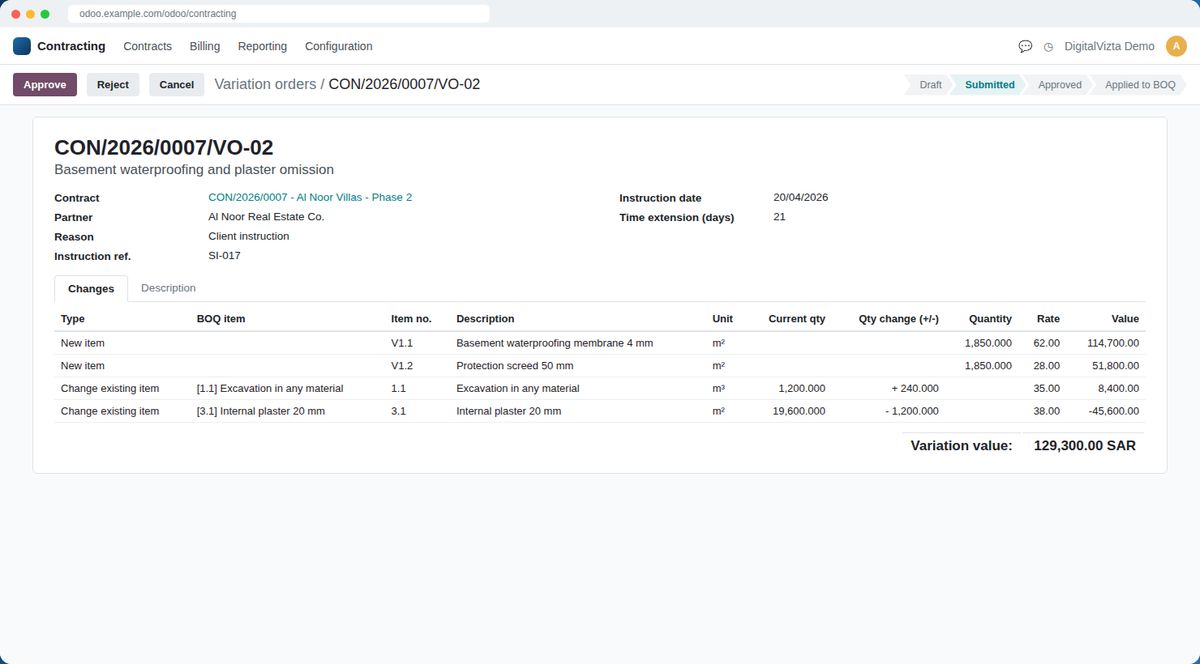Click the 129,300.00 SAR variation total
The image size is (1200, 664).
pyautogui.click(x=1085, y=446)
